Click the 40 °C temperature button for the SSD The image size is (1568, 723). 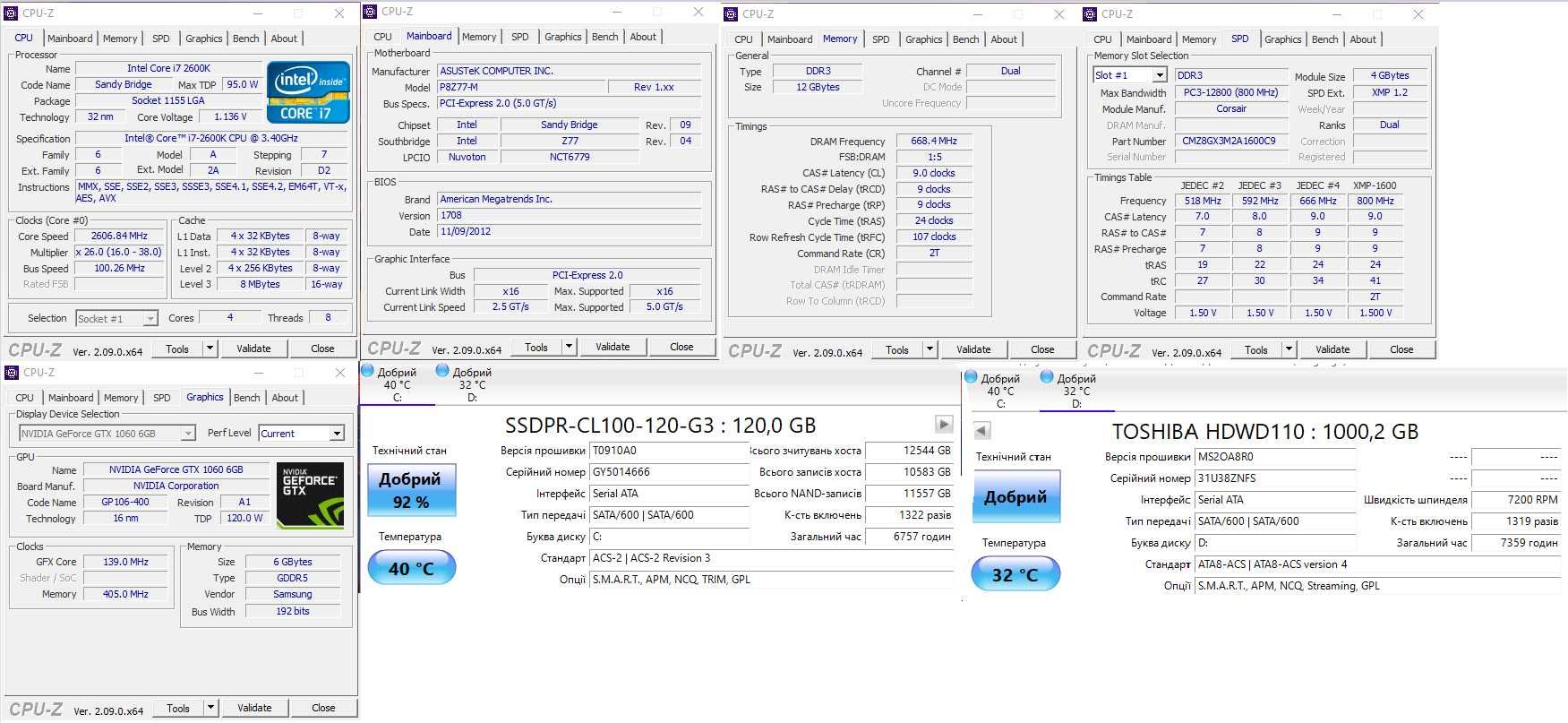[x=412, y=568]
